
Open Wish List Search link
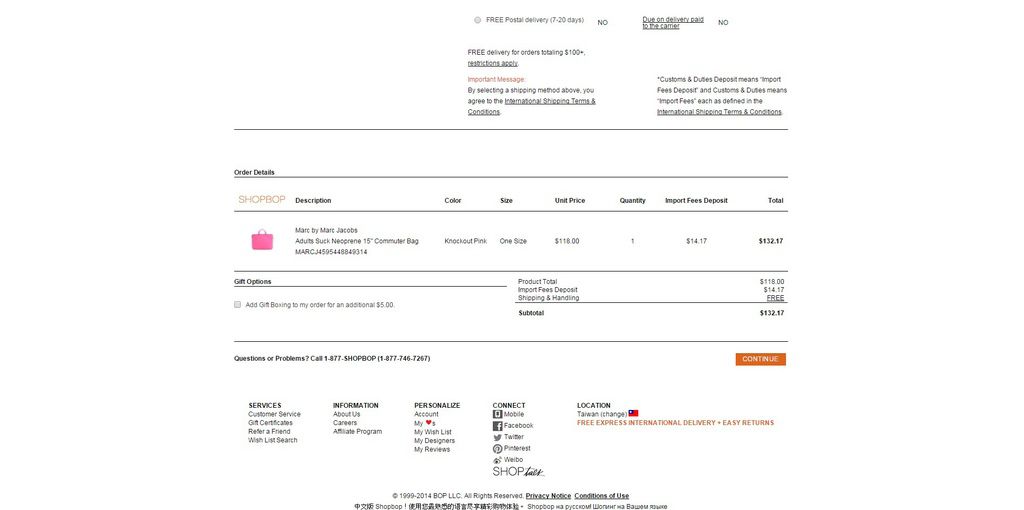272,440
